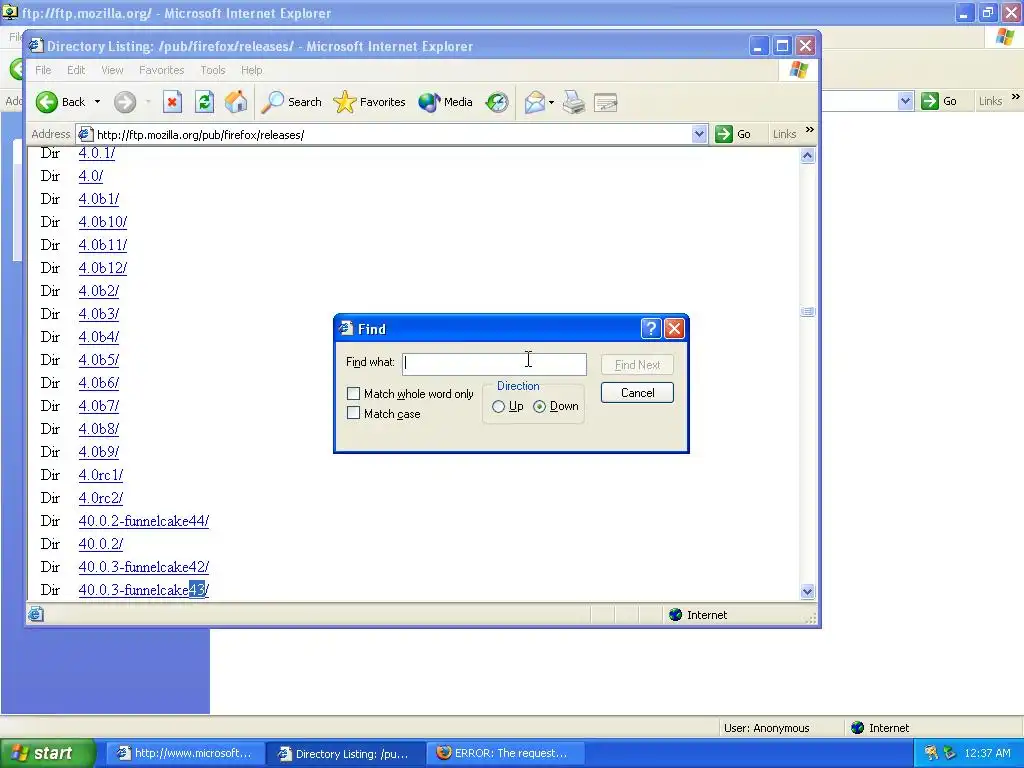
Task: Click the Find dialog help question icon
Action: tap(651, 328)
